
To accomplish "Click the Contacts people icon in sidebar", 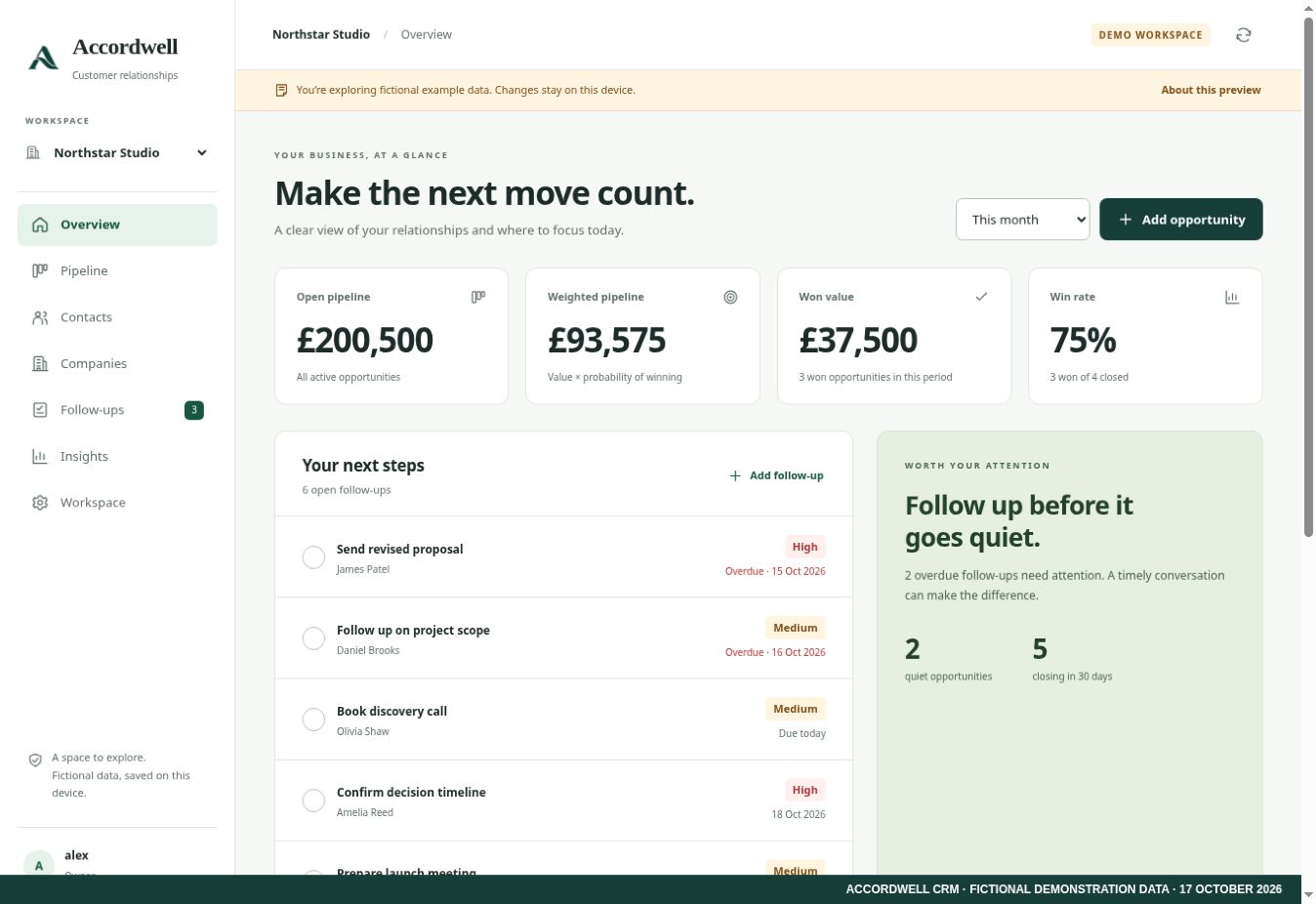I will (x=40, y=317).
